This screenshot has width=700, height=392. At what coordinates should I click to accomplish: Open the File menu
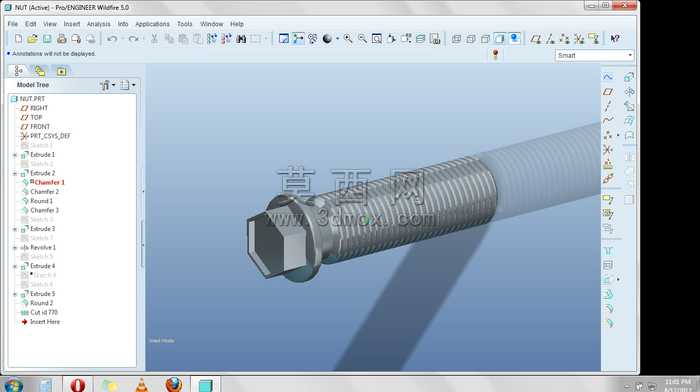[12, 24]
